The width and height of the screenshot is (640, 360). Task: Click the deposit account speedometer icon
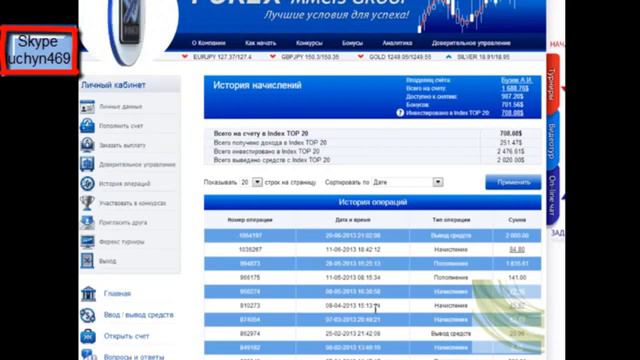tap(87, 126)
